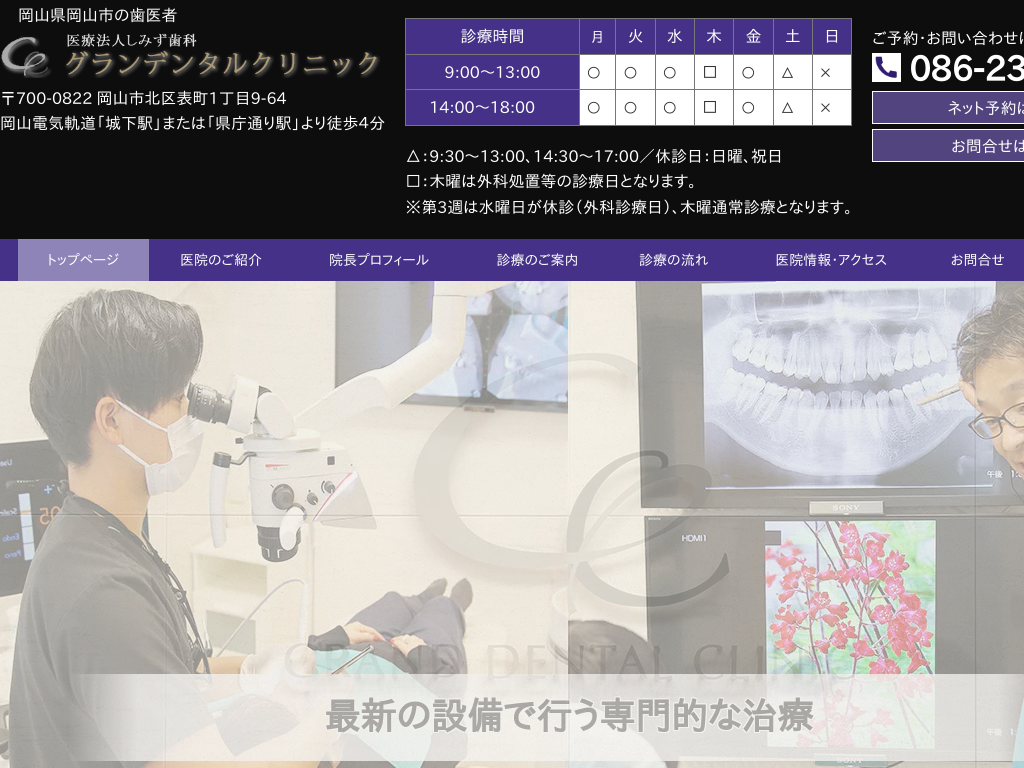The height and width of the screenshot is (768, 1024).
Task: Click お問合せ in the navigation bar
Action: pyautogui.click(x=977, y=260)
